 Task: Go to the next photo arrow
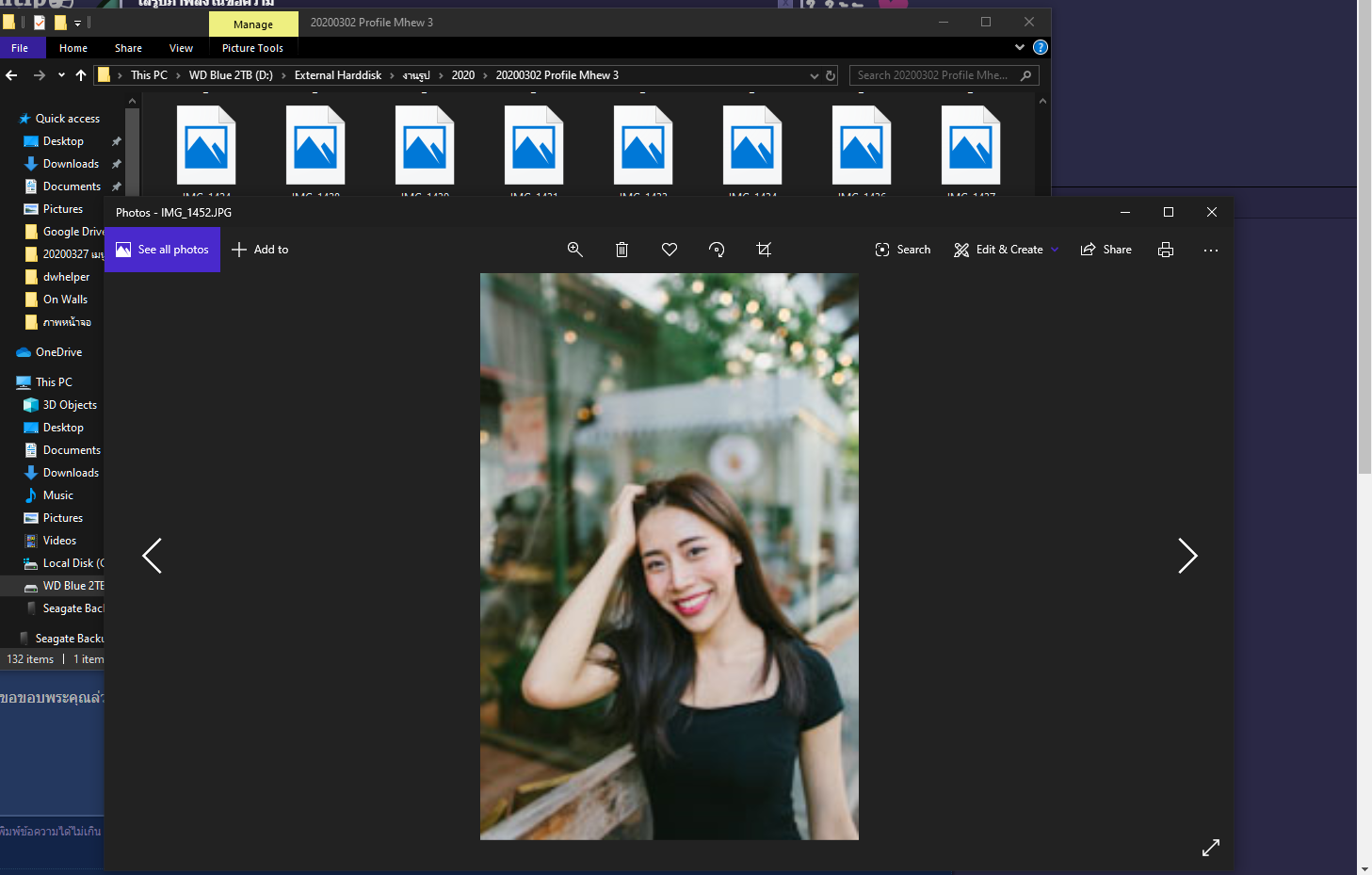point(1187,556)
